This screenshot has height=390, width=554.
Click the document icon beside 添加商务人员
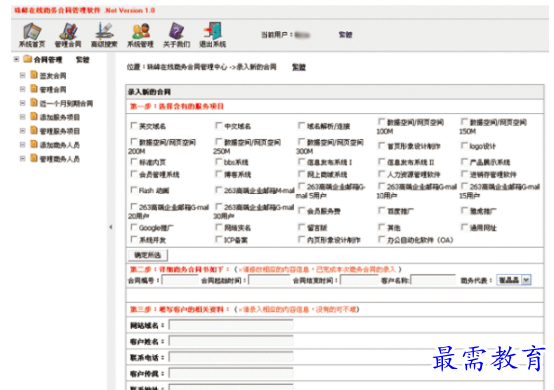click(34, 144)
